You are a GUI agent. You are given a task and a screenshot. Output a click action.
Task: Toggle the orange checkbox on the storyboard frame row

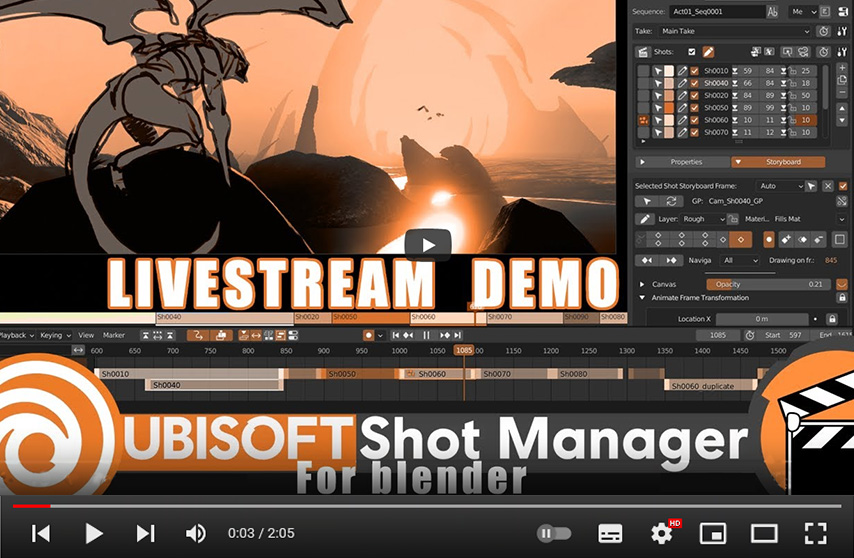click(x=843, y=186)
